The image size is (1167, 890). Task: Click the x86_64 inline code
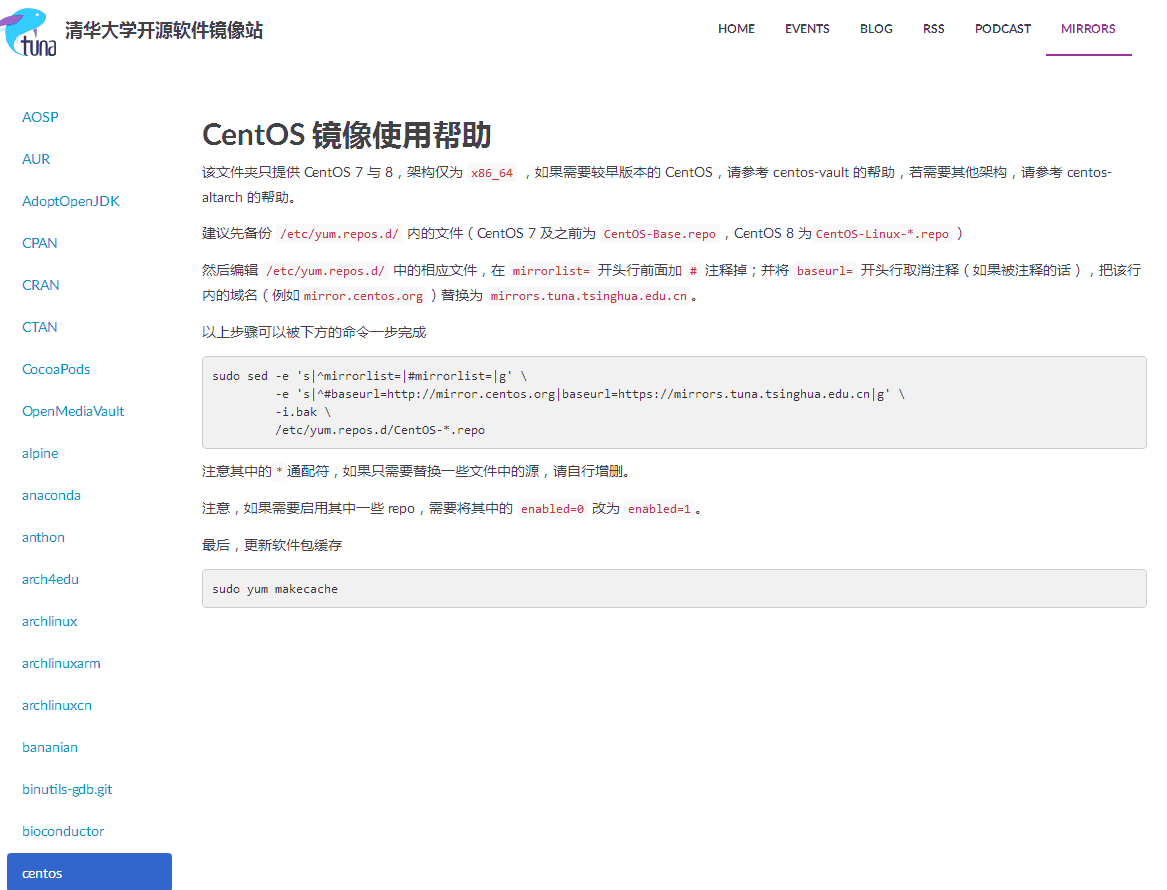click(x=492, y=173)
